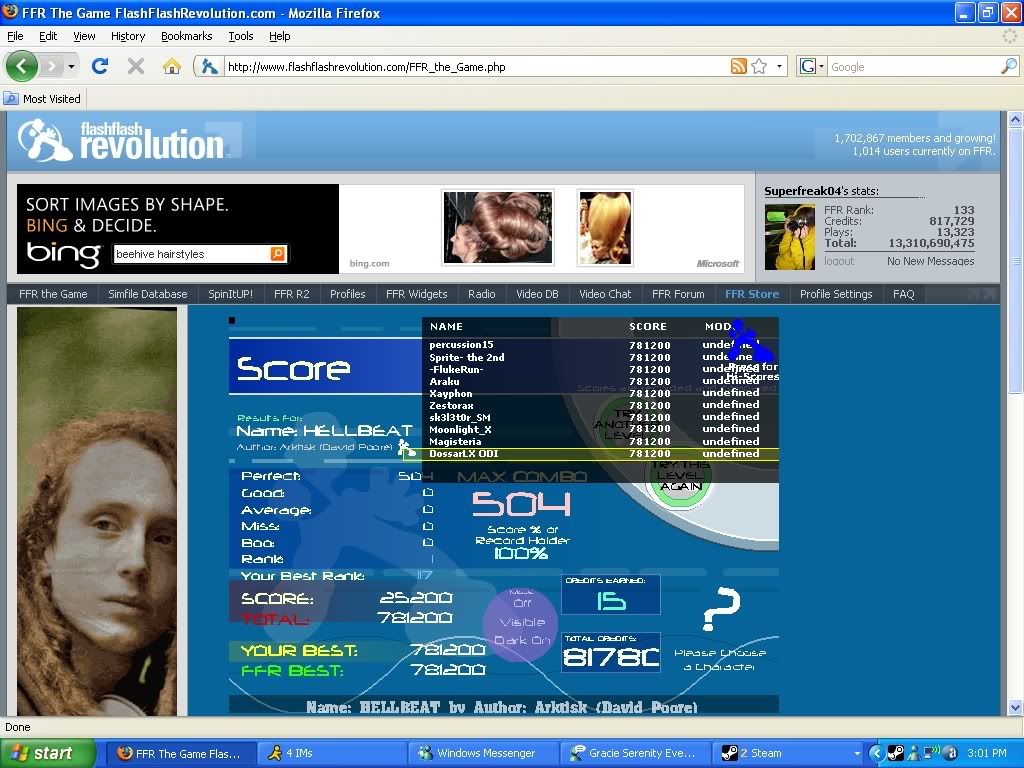The image size is (1024, 768).
Task: Click the question mark character chooser
Action: tap(720, 608)
